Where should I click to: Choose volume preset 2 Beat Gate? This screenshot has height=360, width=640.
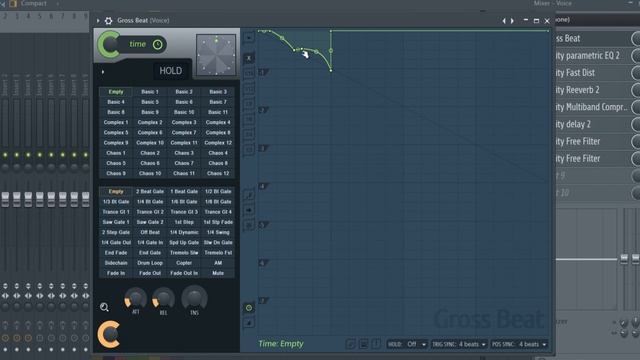tap(150, 191)
